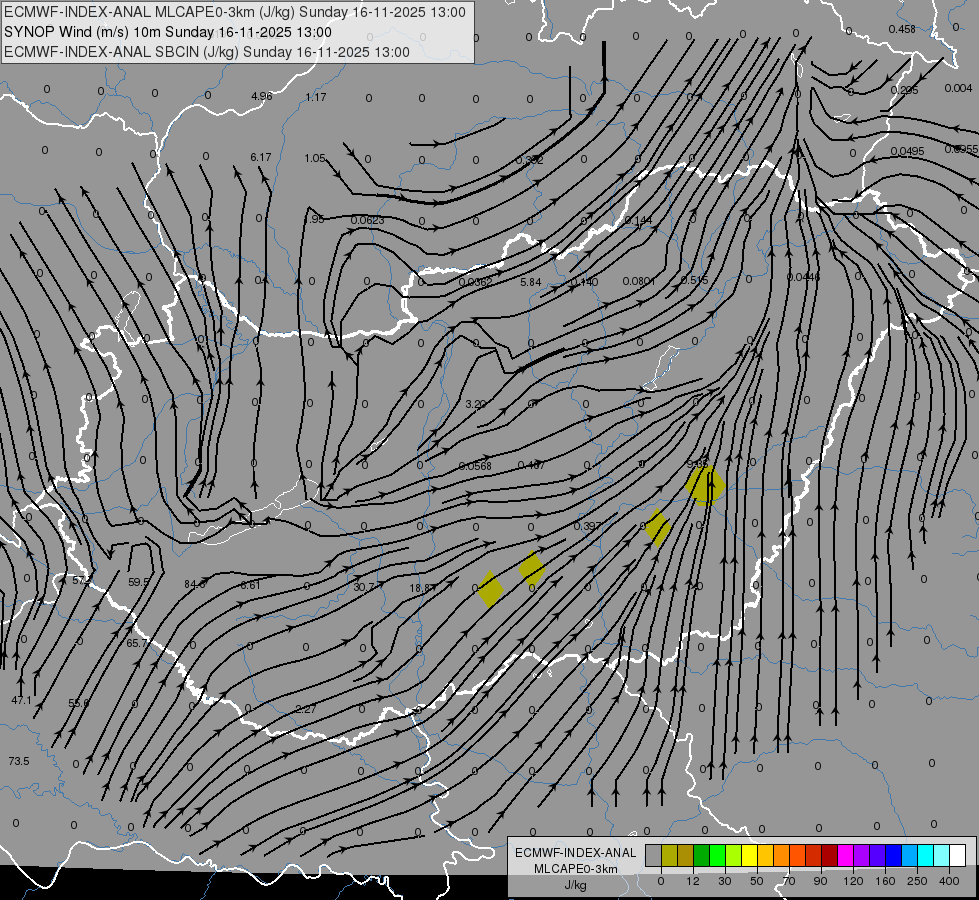Click the map value 0.0568
Viewport: 979px width, 900px height.
[475, 466]
